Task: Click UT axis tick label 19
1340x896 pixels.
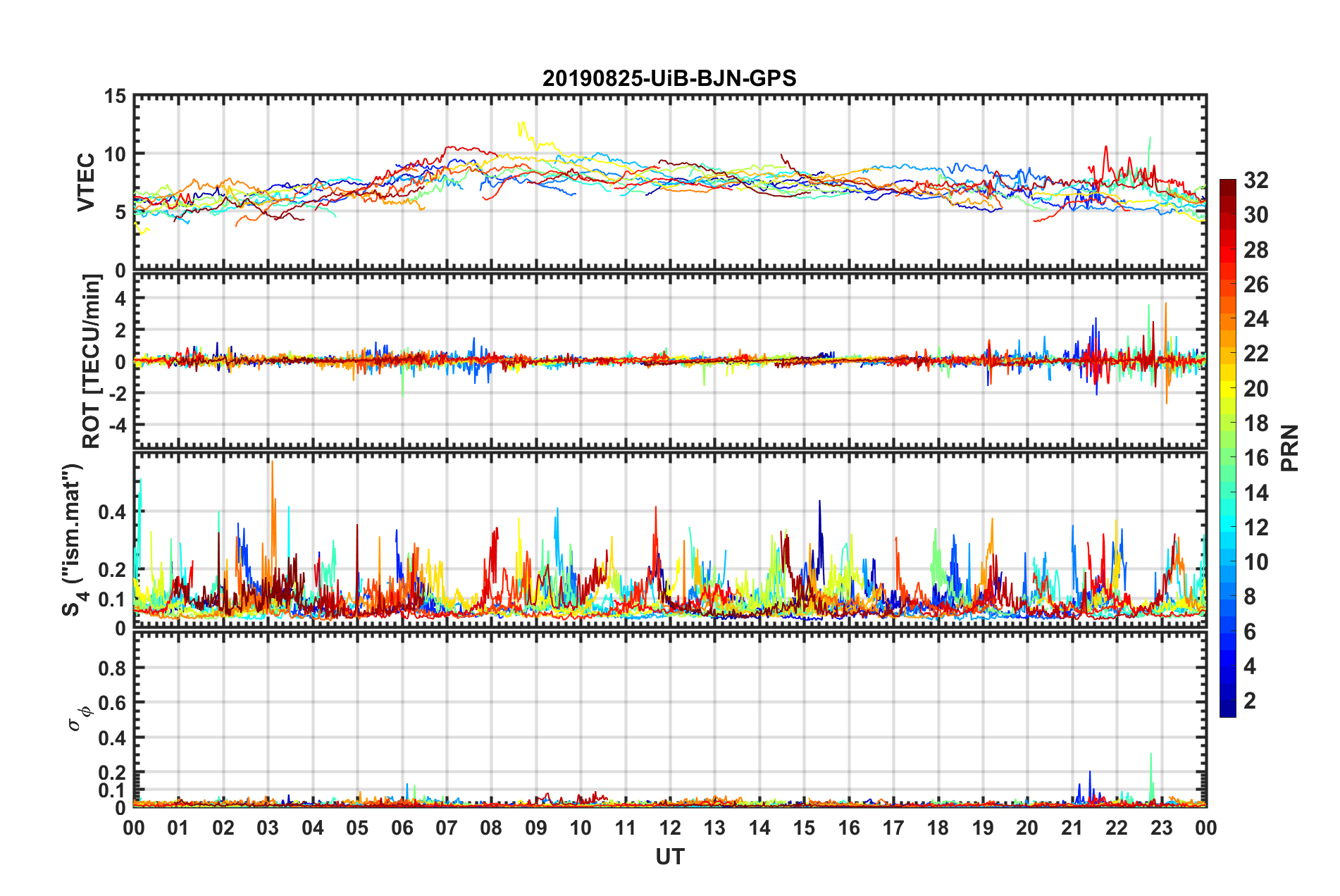Action: point(983,828)
